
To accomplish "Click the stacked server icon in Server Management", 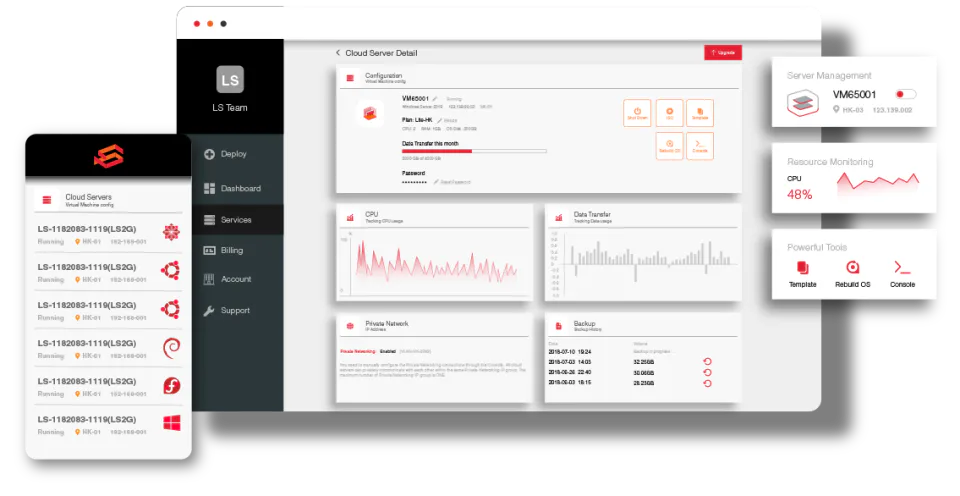I will point(803,103).
